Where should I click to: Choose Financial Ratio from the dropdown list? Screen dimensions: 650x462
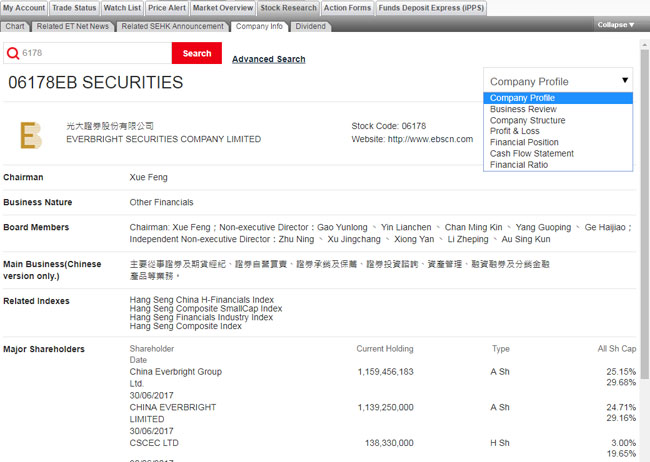(558, 165)
